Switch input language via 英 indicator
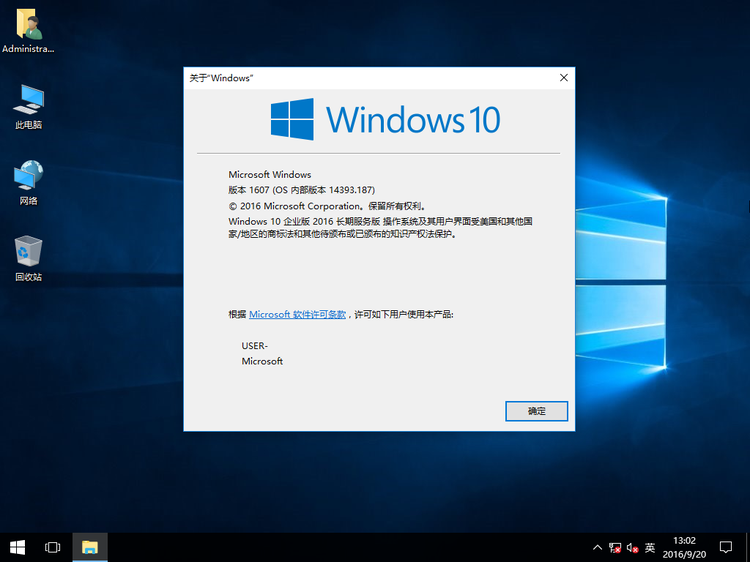Screen dimensions: 750x562 pyautogui.click(x=650, y=547)
